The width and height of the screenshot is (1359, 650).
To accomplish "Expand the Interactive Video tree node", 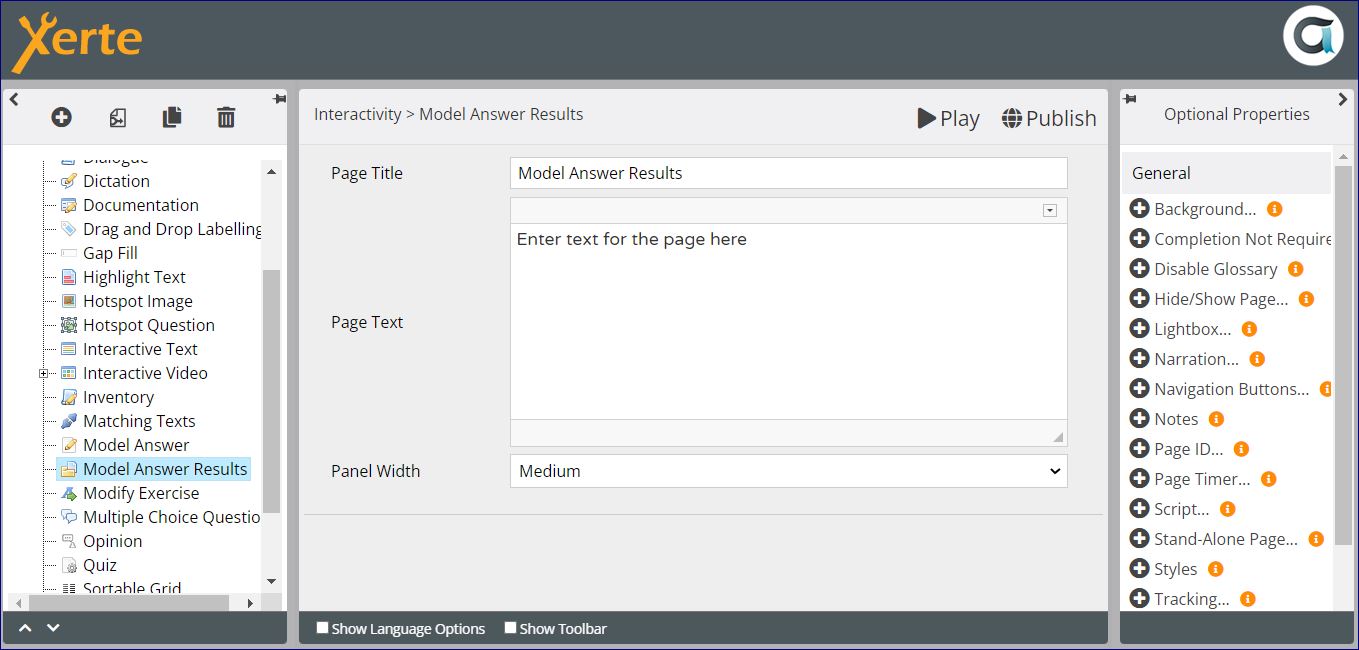I will pos(43,373).
